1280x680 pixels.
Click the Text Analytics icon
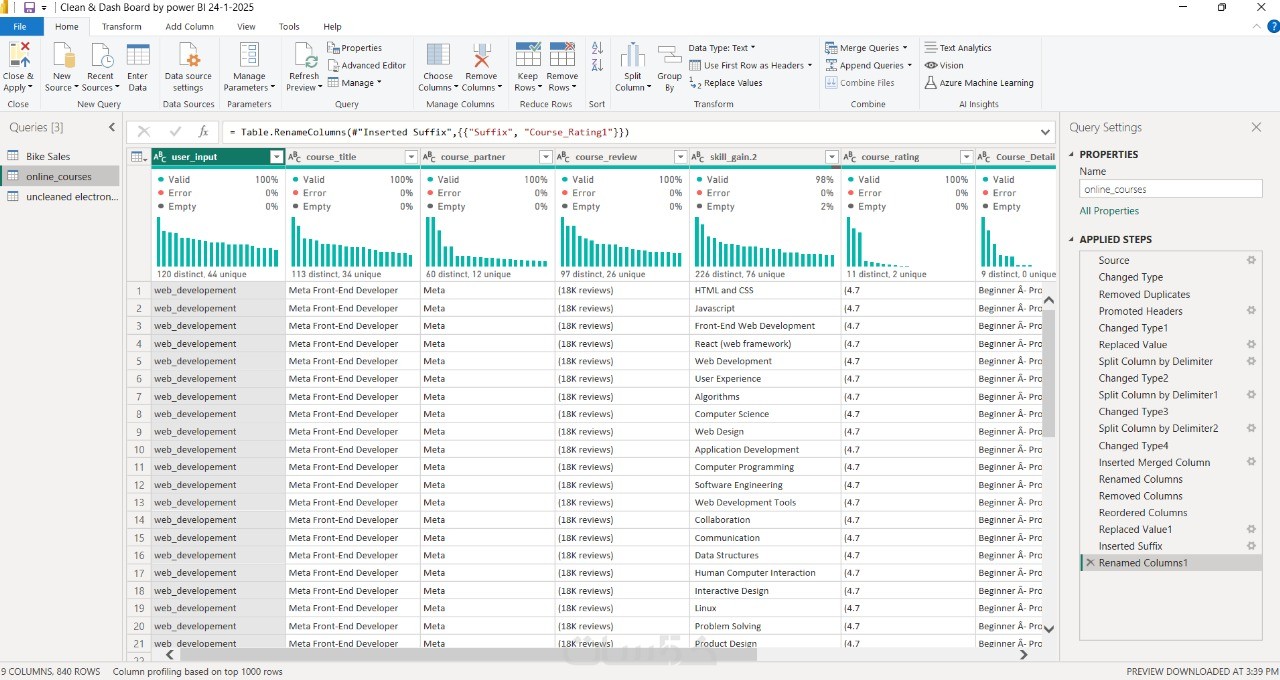(x=958, y=48)
